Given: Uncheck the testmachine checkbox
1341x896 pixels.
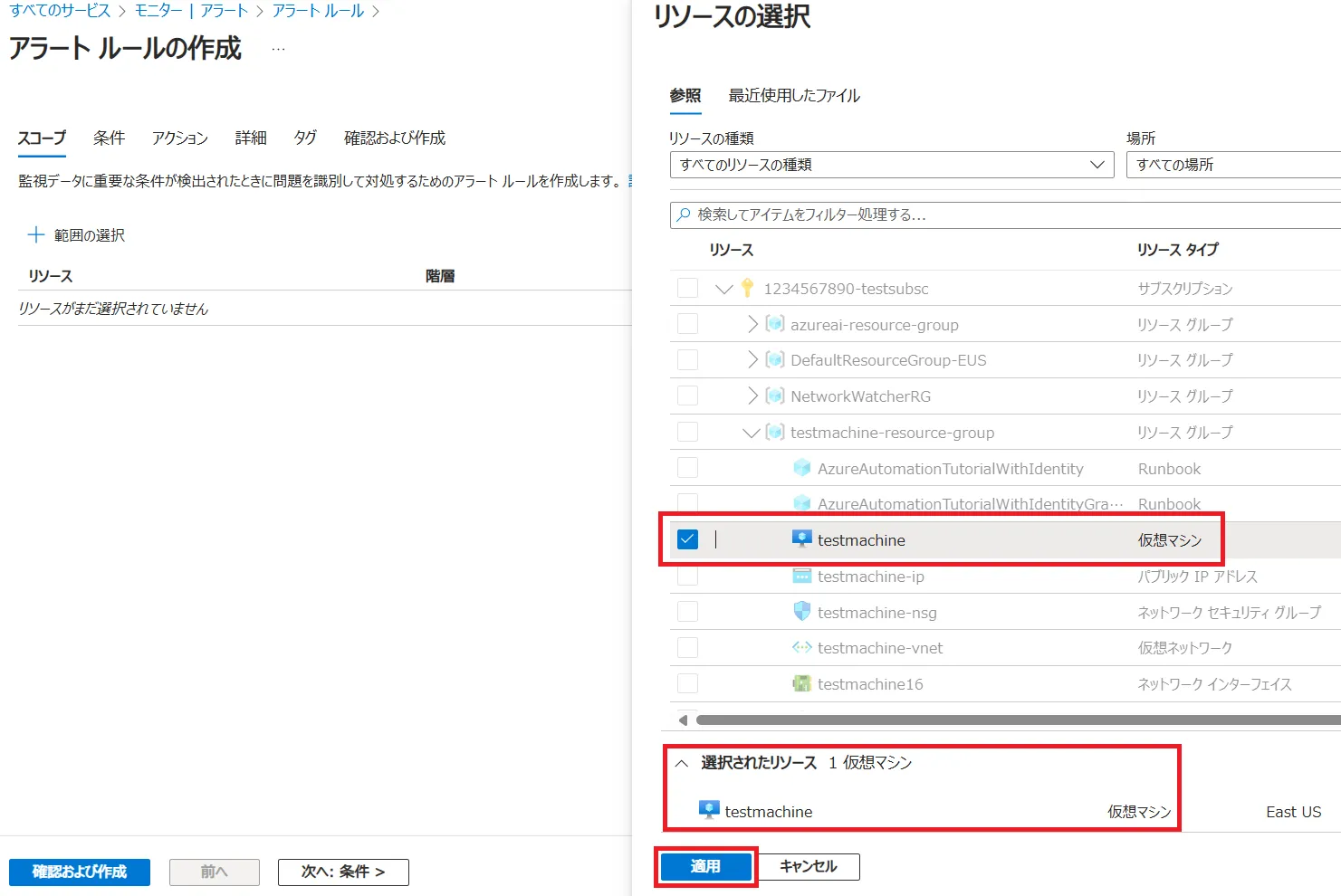Looking at the screenshot, I should tap(688, 539).
